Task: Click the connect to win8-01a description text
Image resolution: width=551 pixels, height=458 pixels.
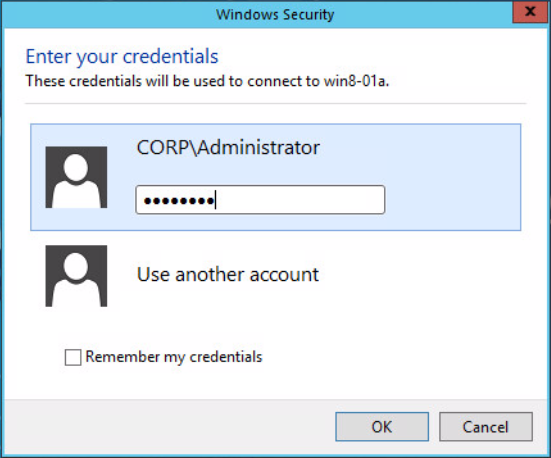Action: [207, 81]
